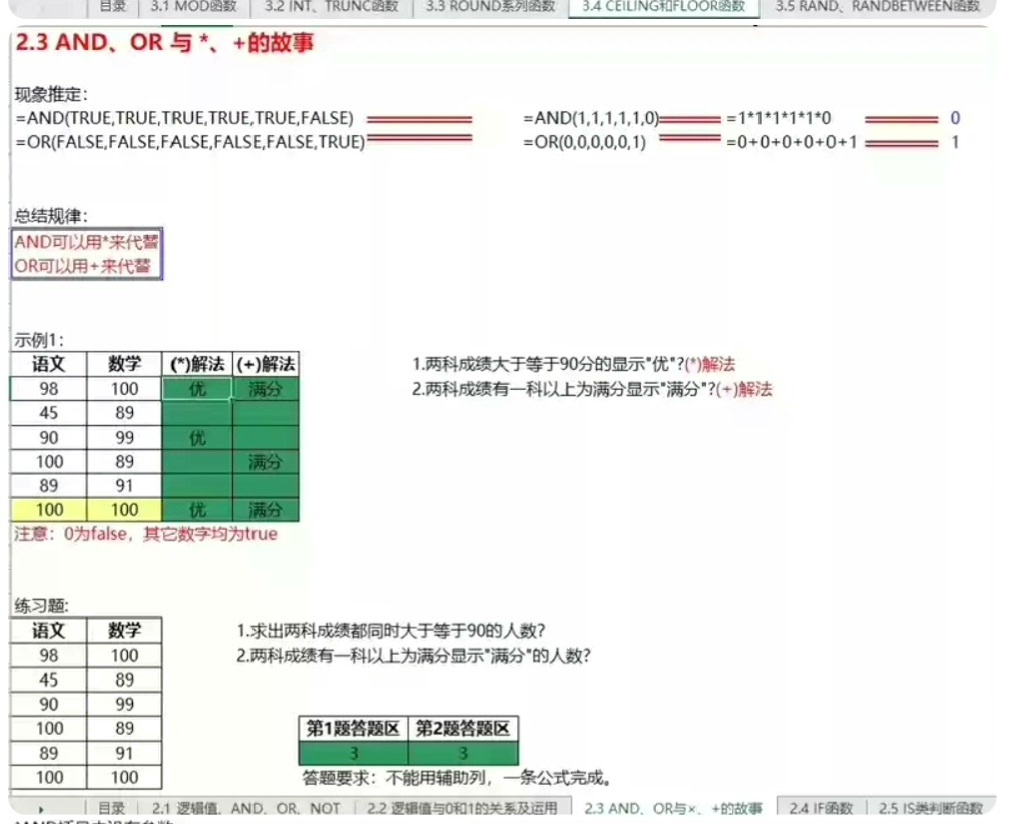Select cell 99 in 练习题 table
The width and height of the screenshot is (1012, 824).
[124, 704]
